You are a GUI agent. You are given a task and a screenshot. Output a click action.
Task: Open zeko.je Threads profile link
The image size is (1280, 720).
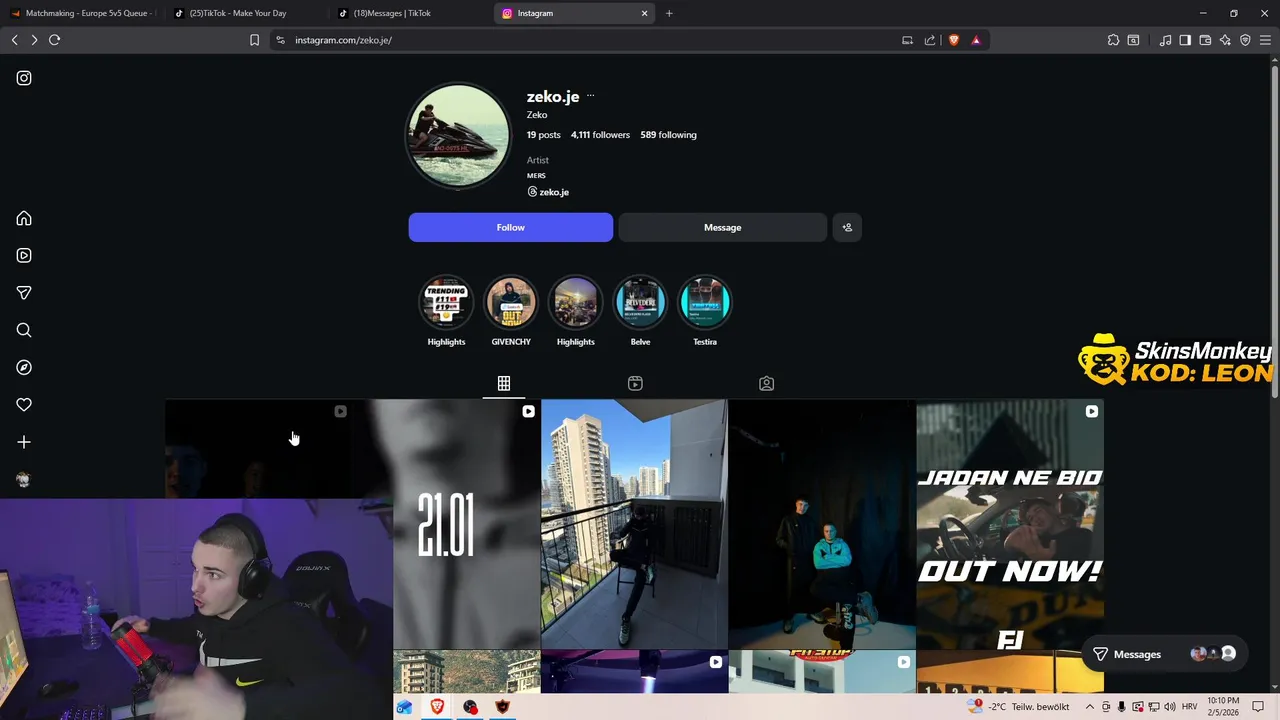click(x=548, y=192)
